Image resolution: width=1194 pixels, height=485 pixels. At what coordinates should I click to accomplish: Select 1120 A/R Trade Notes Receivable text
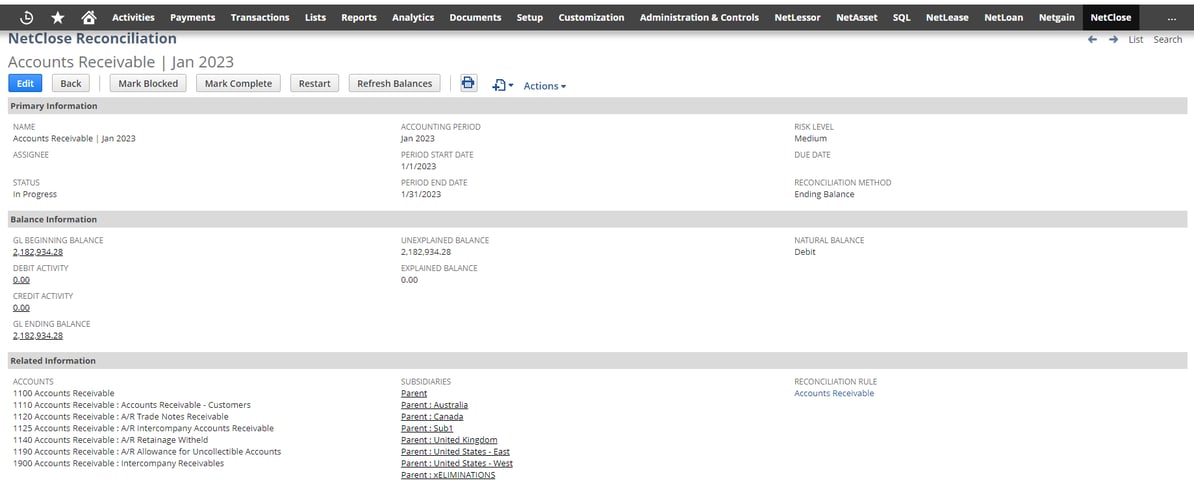coord(120,417)
